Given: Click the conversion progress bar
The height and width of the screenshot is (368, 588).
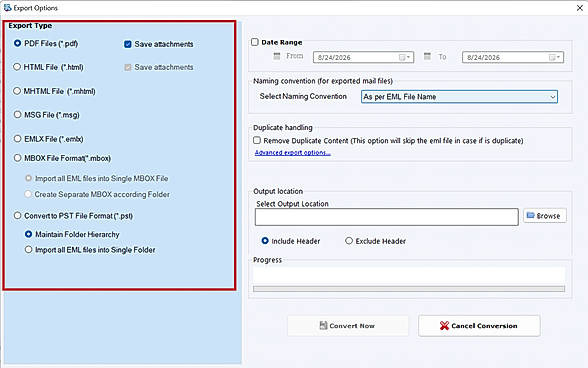Looking at the screenshot, I should 409,289.
